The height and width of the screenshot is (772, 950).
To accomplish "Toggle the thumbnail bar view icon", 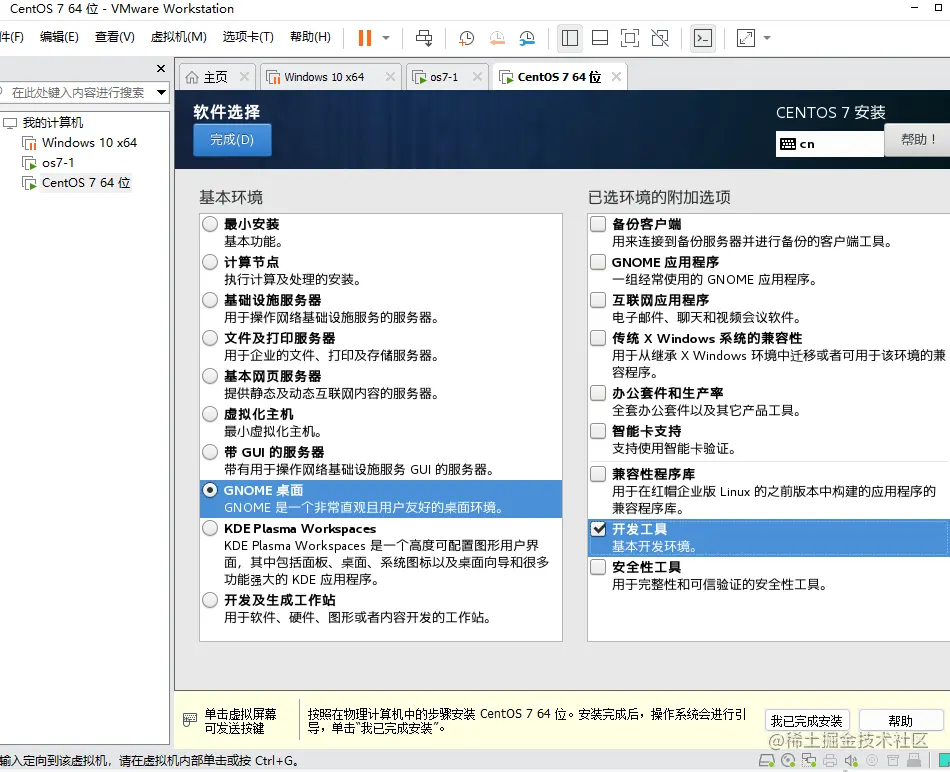I will click(600, 38).
